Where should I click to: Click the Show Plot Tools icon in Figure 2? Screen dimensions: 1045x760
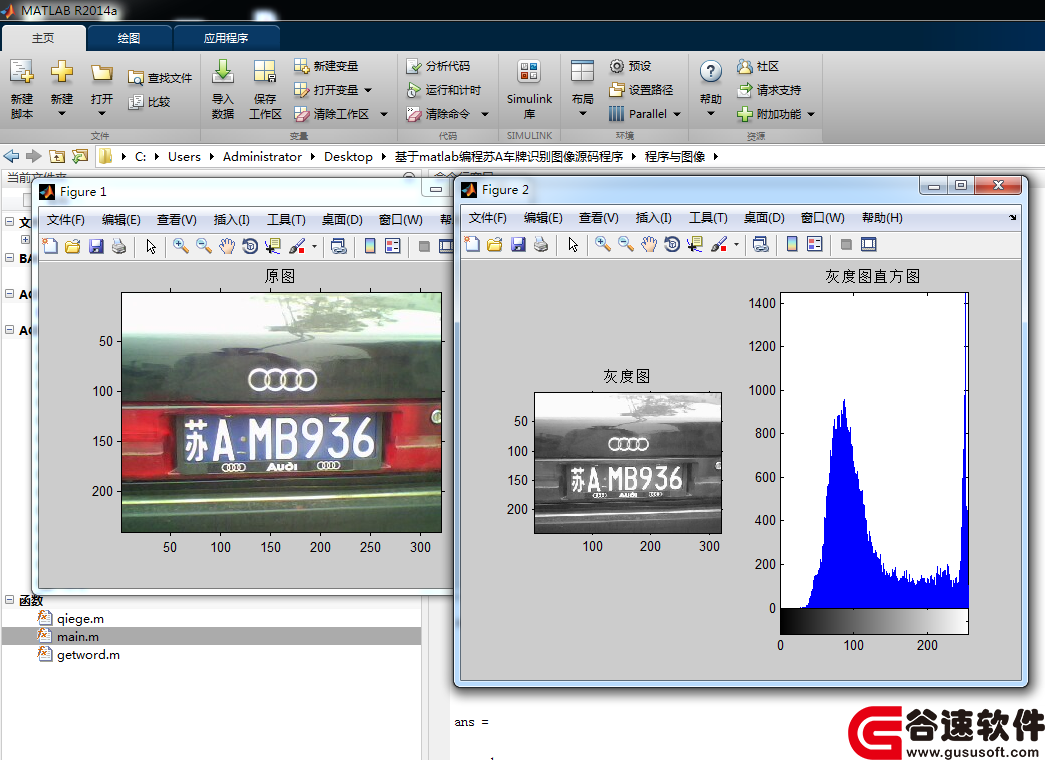869,245
